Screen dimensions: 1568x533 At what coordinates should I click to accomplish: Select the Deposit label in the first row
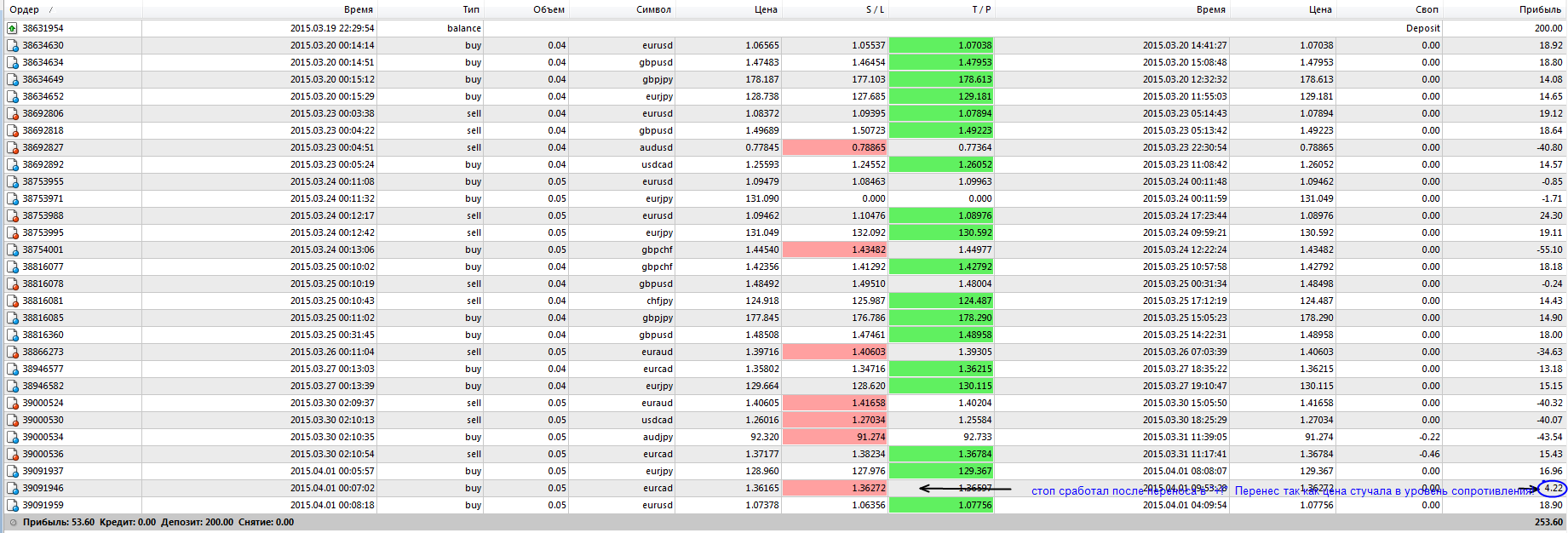pyautogui.click(x=1423, y=28)
